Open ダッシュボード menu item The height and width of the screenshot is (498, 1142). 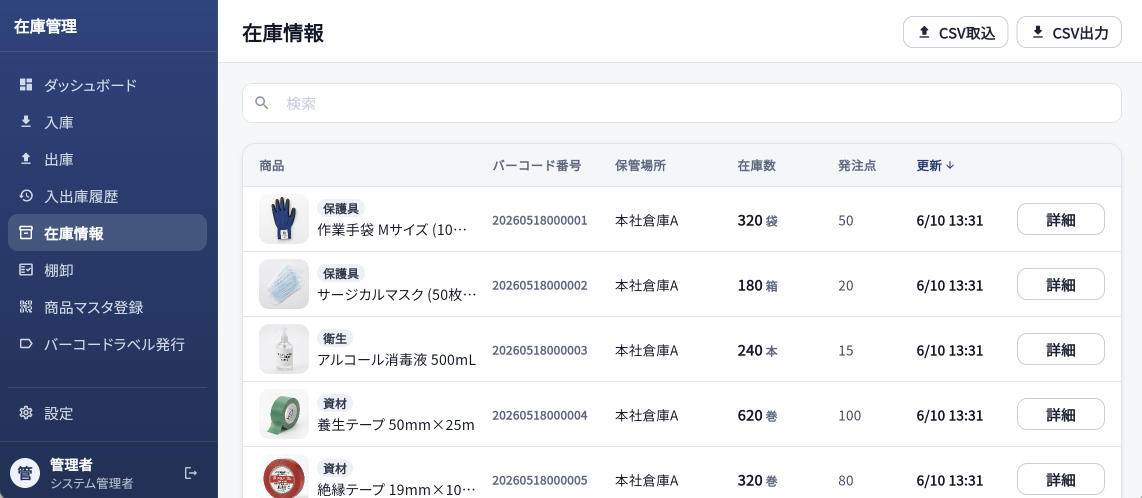click(x=107, y=85)
